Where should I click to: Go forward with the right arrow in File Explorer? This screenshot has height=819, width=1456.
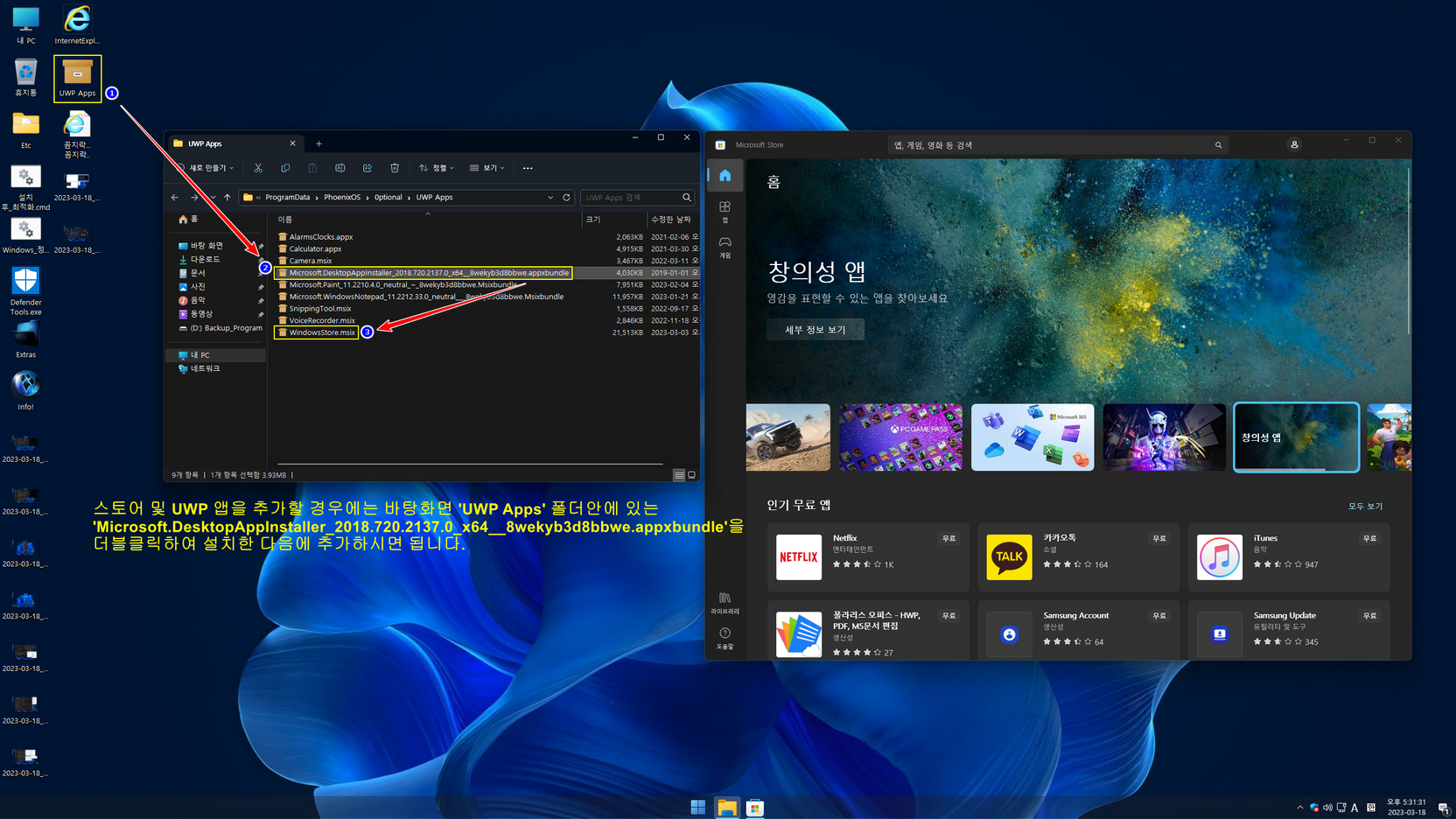tap(194, 198)
